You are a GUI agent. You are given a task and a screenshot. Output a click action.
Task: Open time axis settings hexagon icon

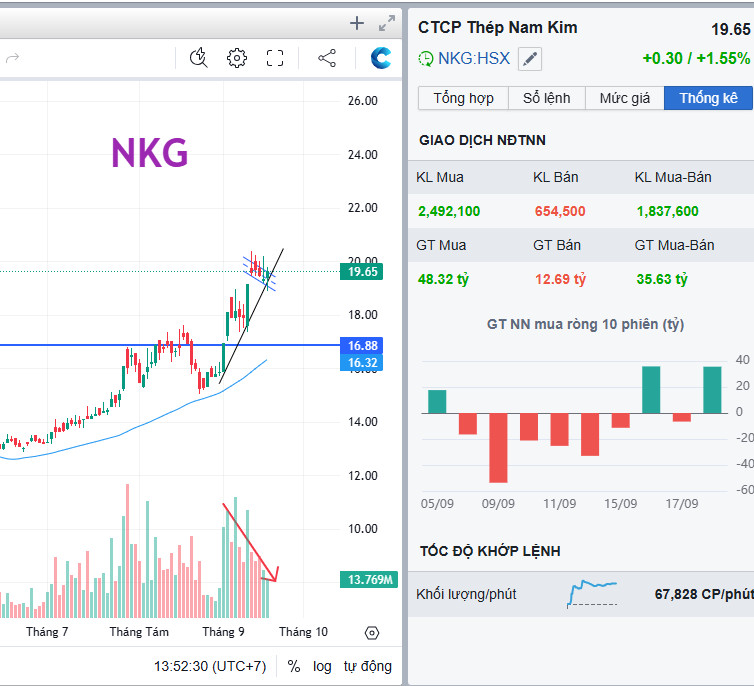pyautogui.click(x=372, y=633)
